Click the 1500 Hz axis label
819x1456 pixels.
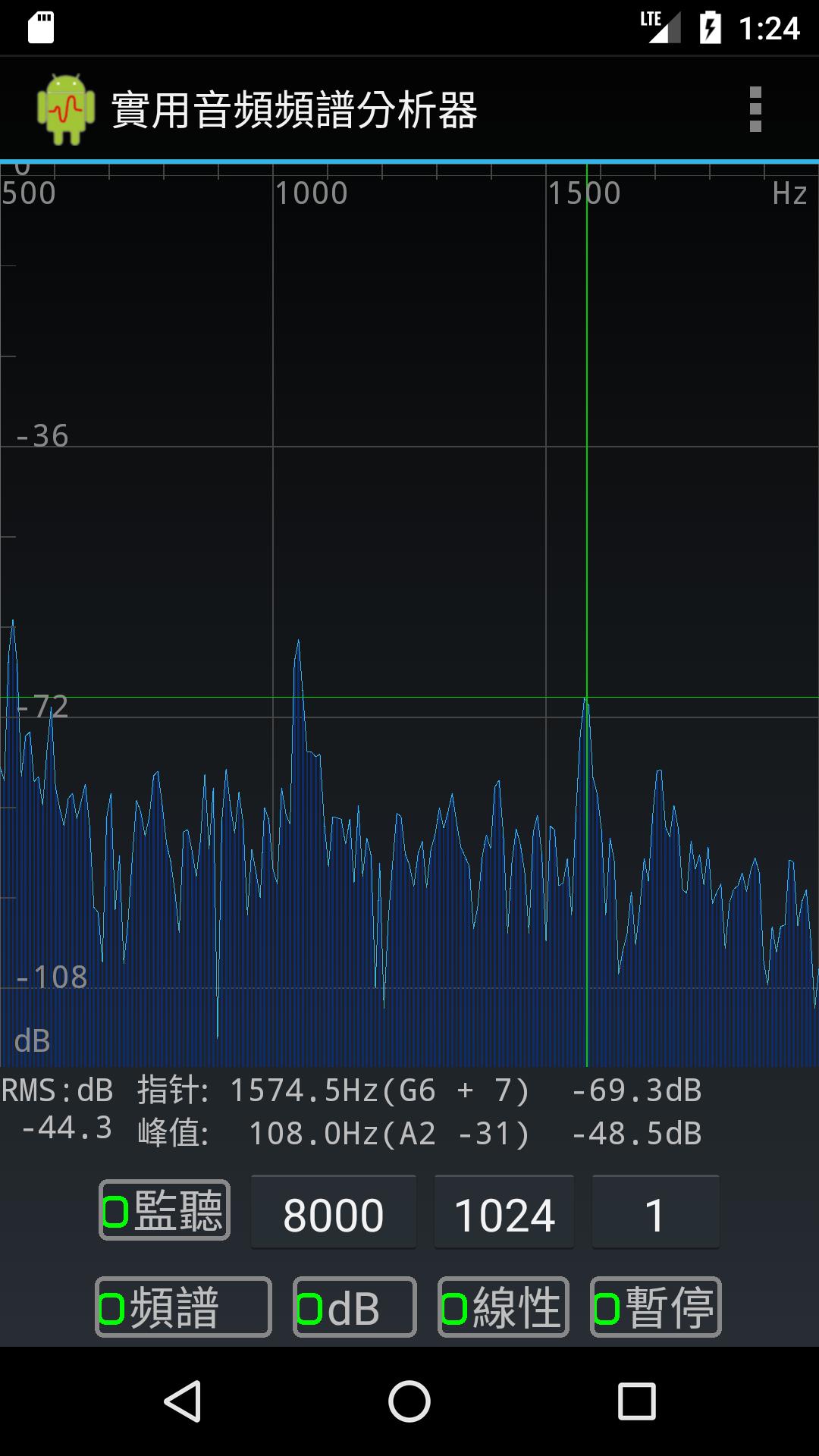[585, 193]
